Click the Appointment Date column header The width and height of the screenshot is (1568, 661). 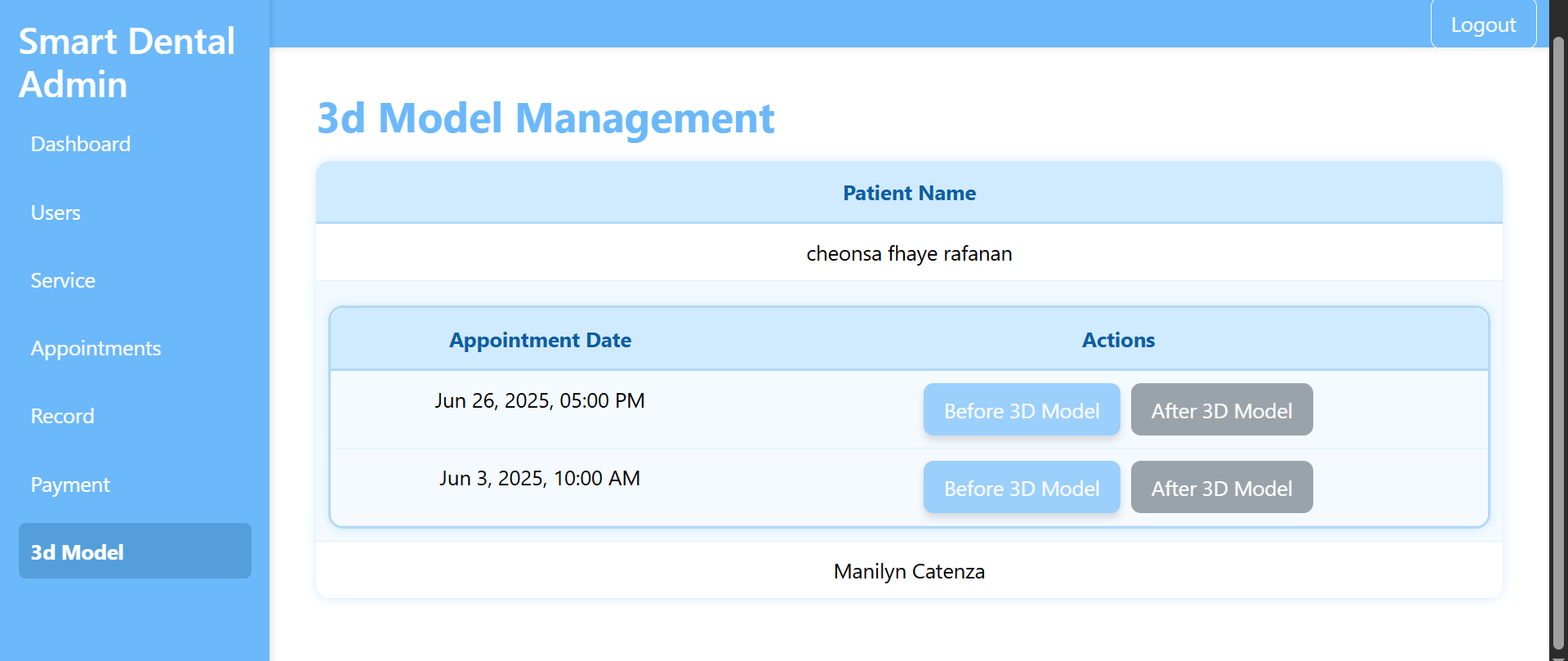click(539, 340)
